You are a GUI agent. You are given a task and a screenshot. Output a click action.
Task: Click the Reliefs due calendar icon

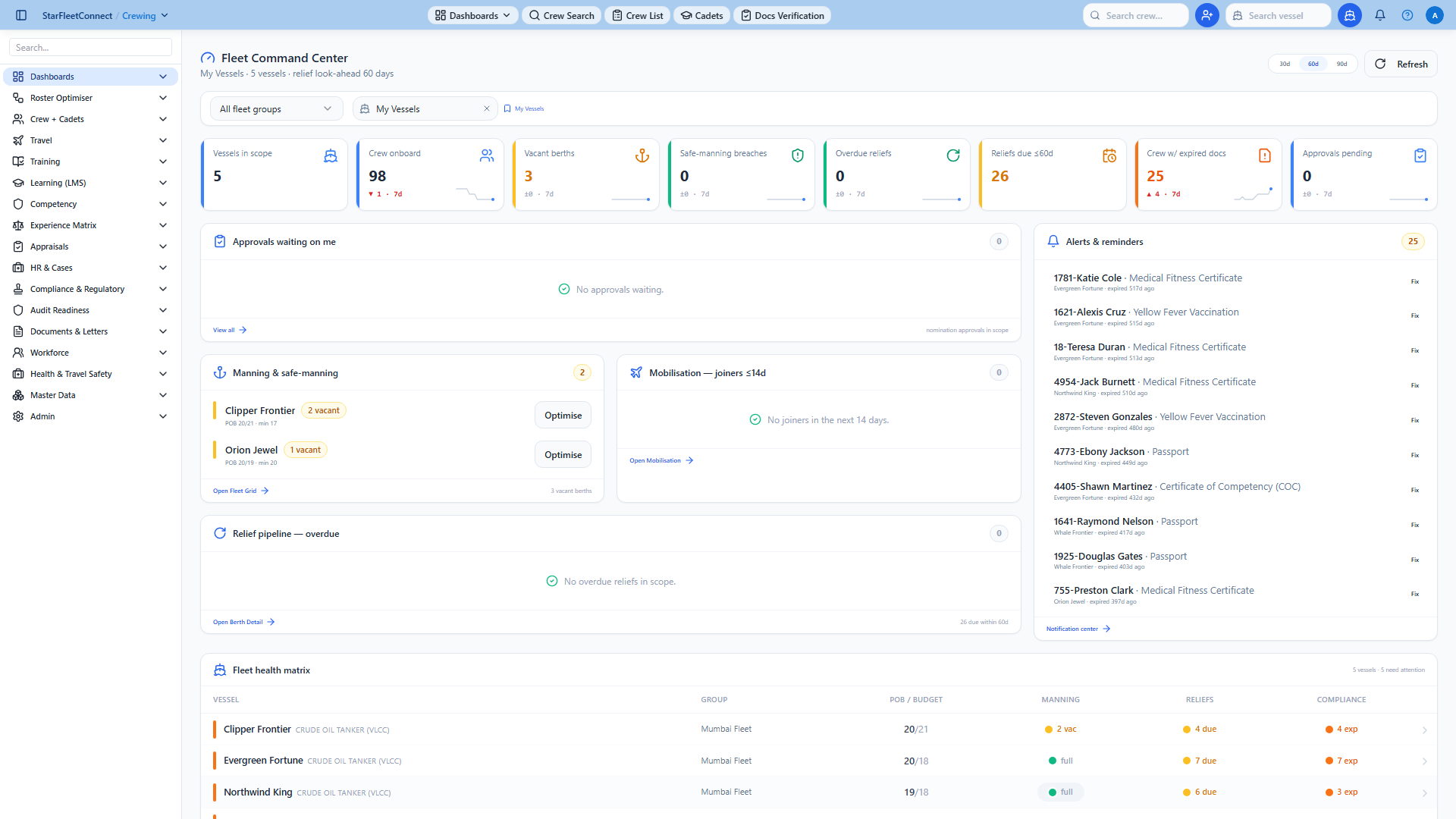1109,155
